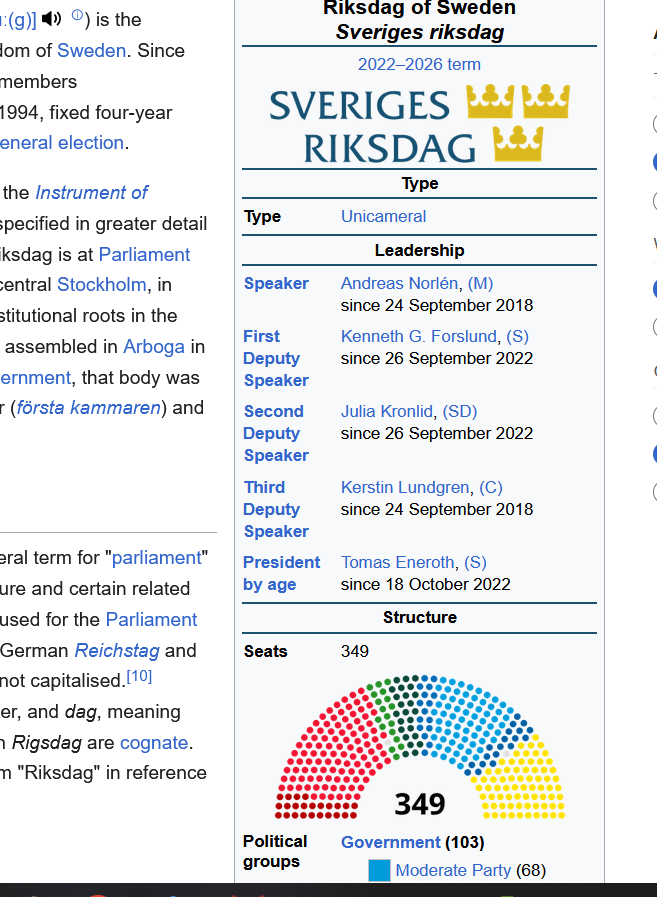The height and width of the screenshot is (897, 657).
Task: Open the cognate link
Action: 154,743
